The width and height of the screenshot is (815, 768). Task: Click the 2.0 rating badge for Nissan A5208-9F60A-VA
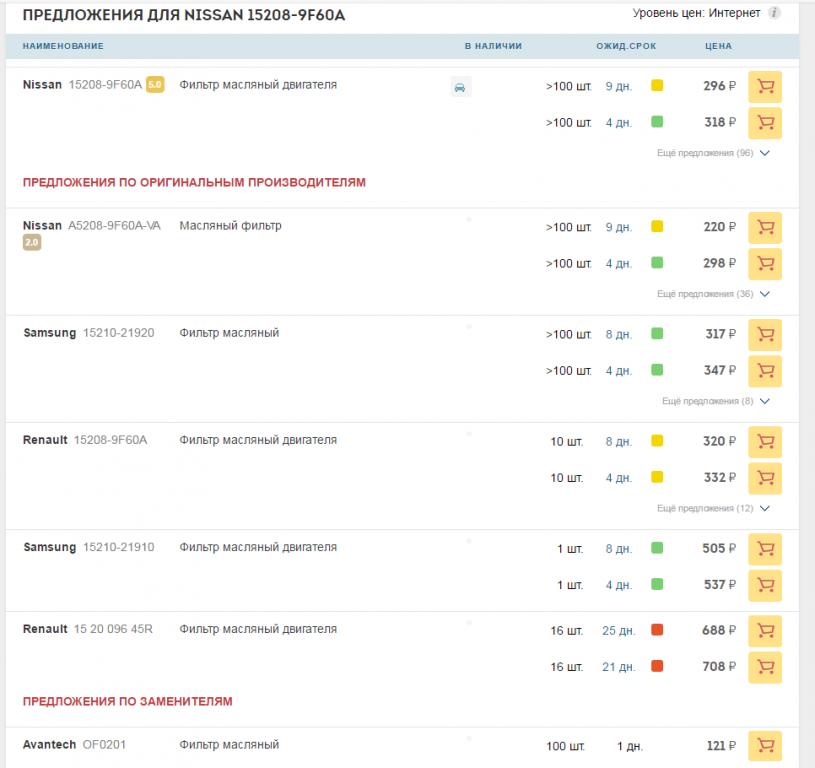(x=32, y=242)
